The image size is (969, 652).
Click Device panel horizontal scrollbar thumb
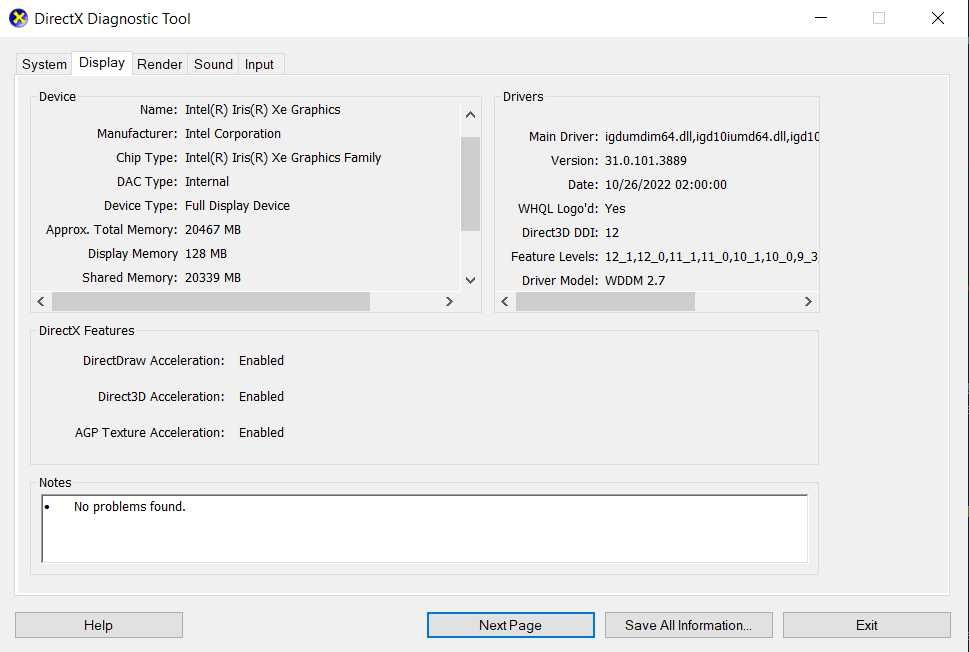211,302
